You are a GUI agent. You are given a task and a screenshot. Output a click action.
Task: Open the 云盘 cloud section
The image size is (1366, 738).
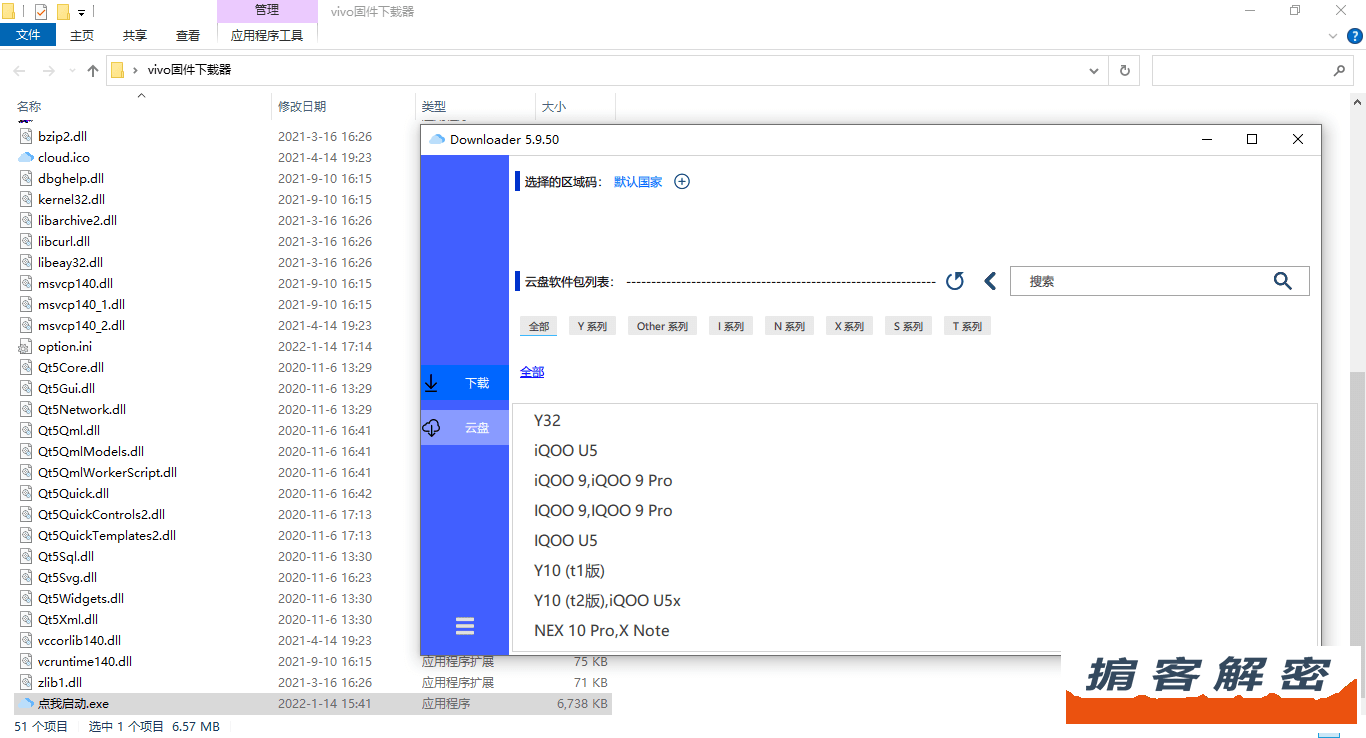point(465,427)
